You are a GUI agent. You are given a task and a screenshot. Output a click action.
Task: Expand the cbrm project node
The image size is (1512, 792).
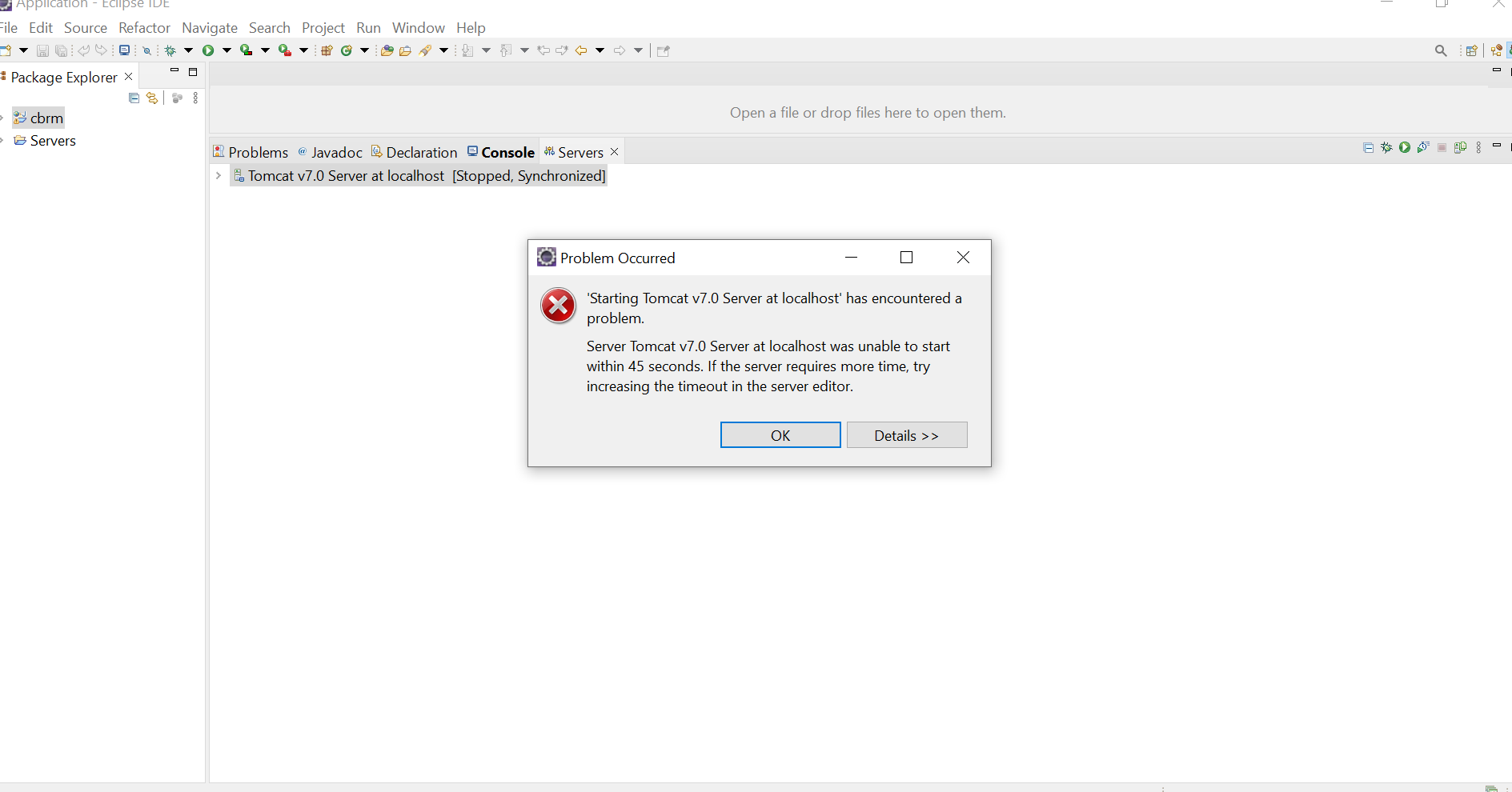[2, 118]
